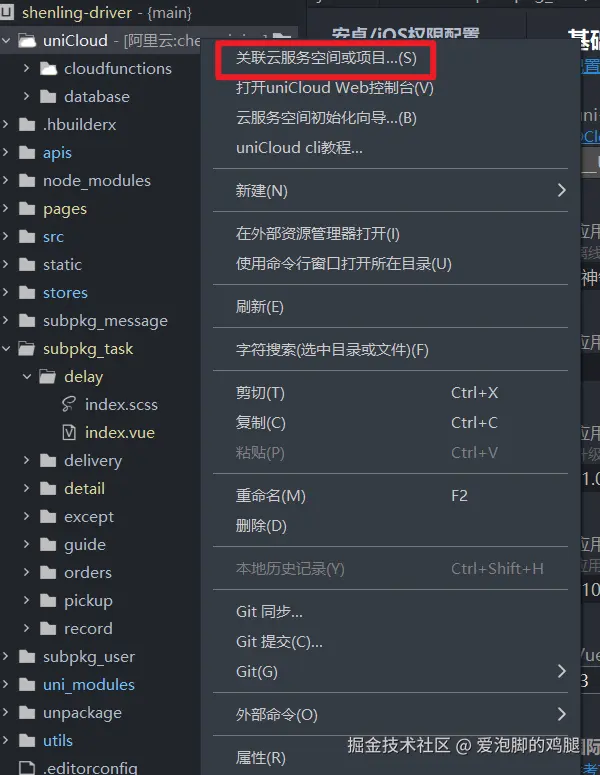Expand the unpackage folder chevron
The height and width of the screenshot is (775, 600).
coord(6,712)
